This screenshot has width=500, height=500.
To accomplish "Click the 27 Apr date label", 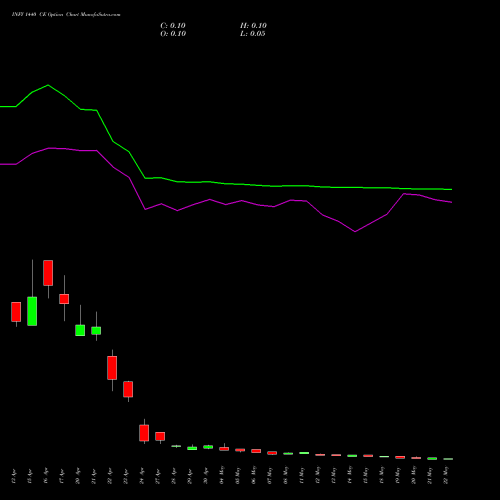I will (x=158, y=476).
